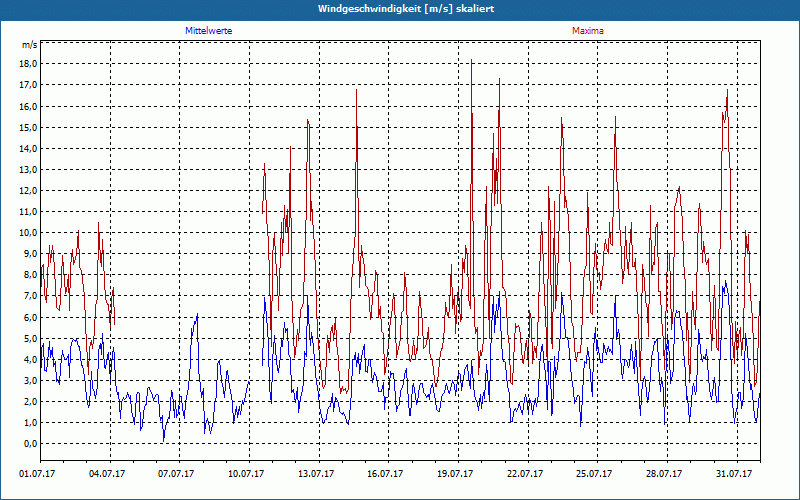Click the 5,0 y-axis value
800x500 pixels.
click(x=30, y=338)
